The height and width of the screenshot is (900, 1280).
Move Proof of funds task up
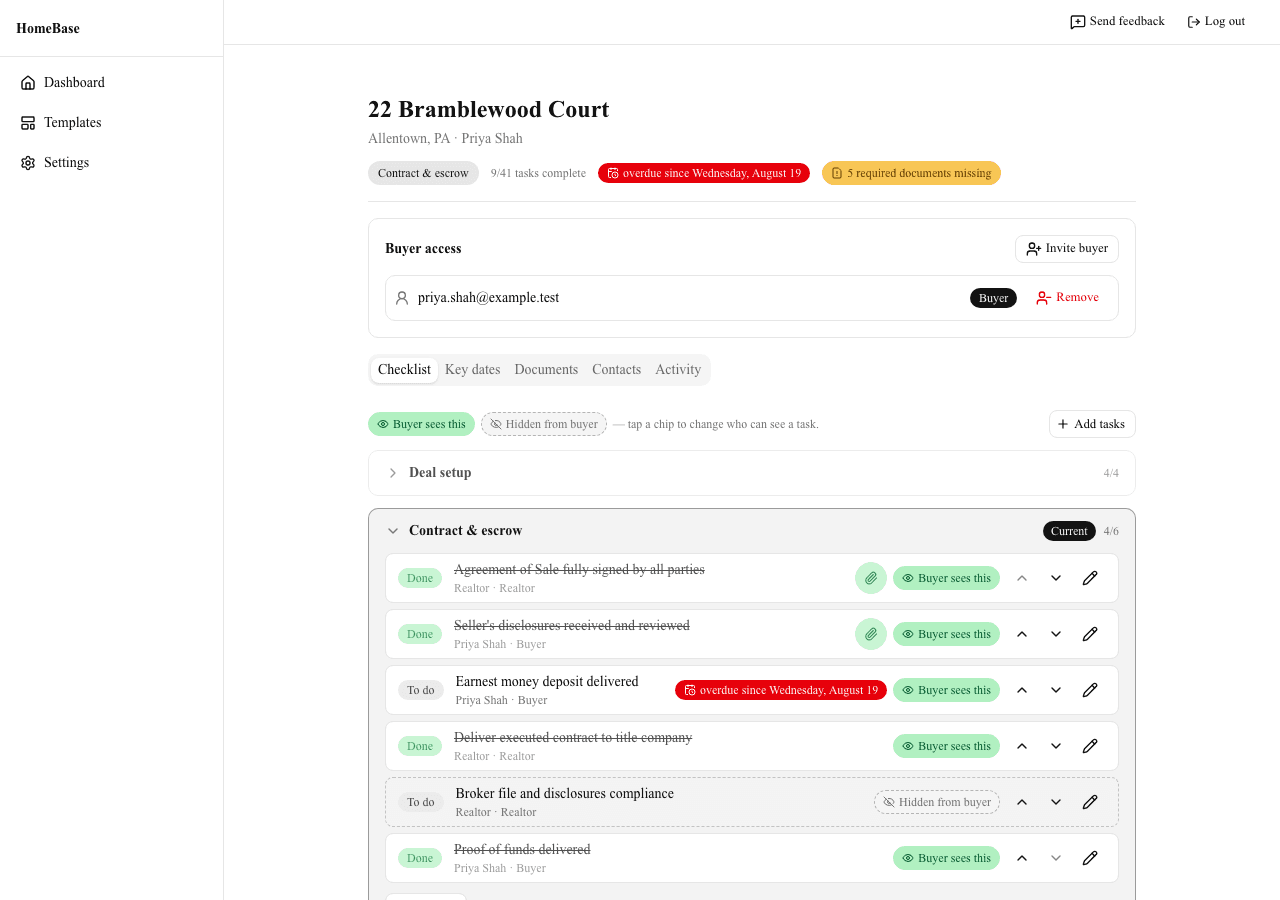pyautogui.click(x=1022, y=858)
